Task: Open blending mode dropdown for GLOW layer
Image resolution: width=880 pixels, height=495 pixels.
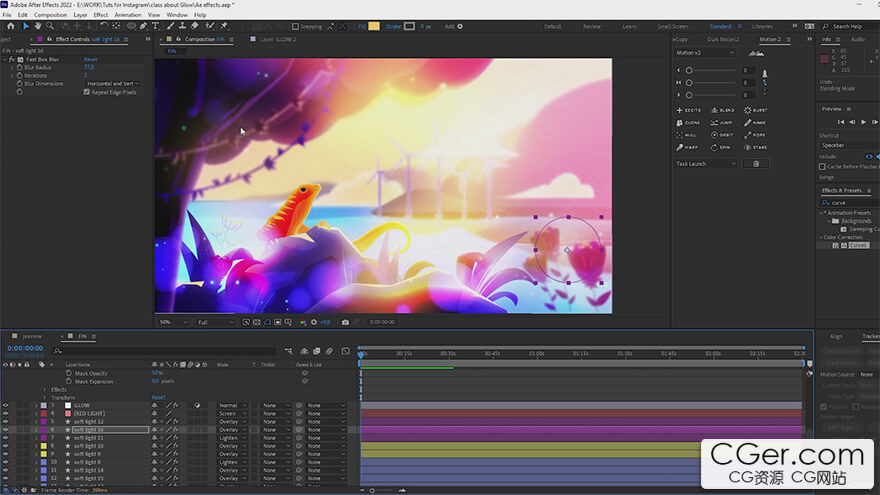Action: [x=232, y=405]
